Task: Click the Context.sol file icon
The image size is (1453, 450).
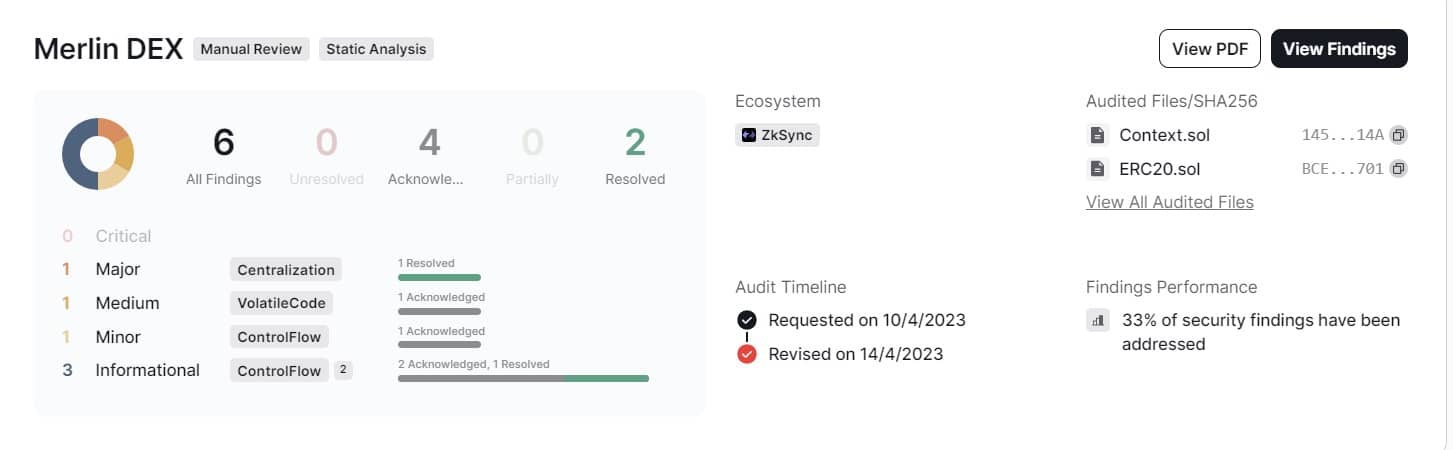Action: [x=1097, y=135]
